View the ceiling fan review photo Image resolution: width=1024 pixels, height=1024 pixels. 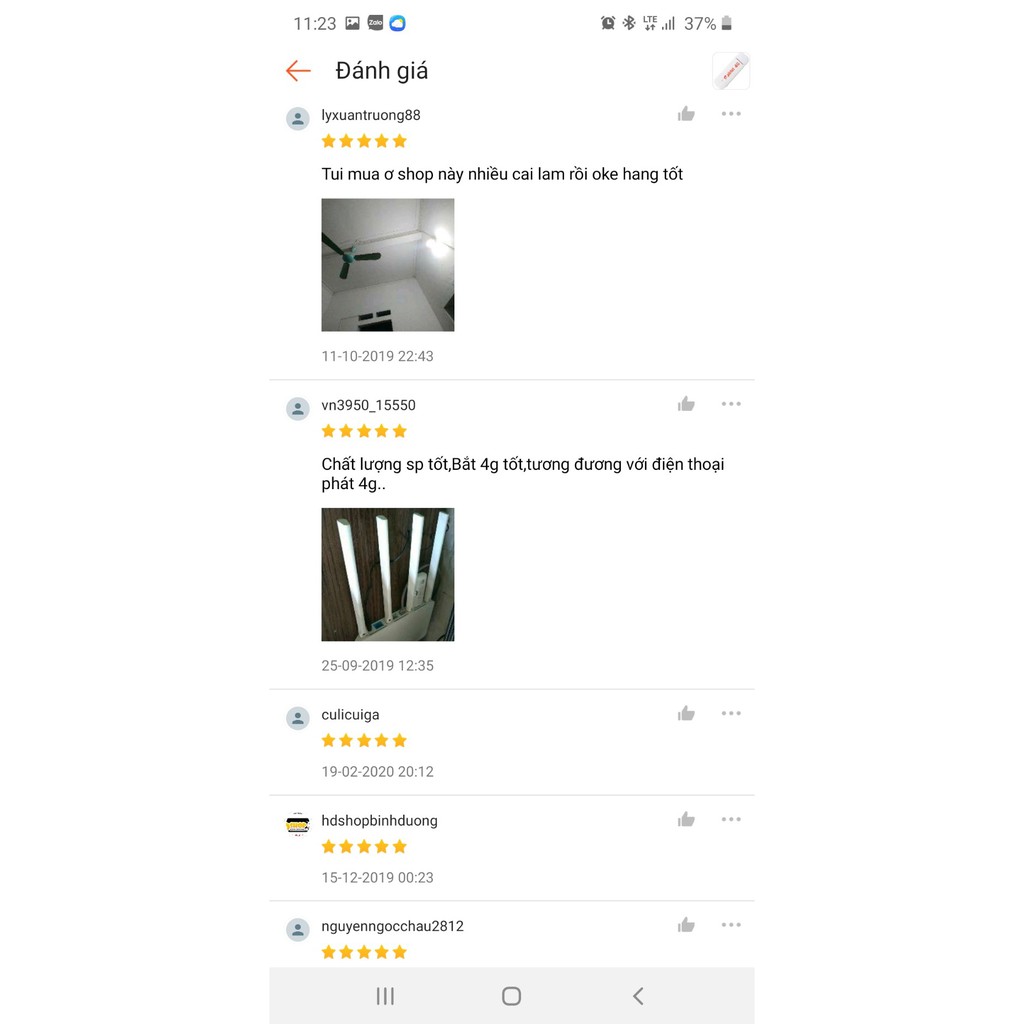388,265
